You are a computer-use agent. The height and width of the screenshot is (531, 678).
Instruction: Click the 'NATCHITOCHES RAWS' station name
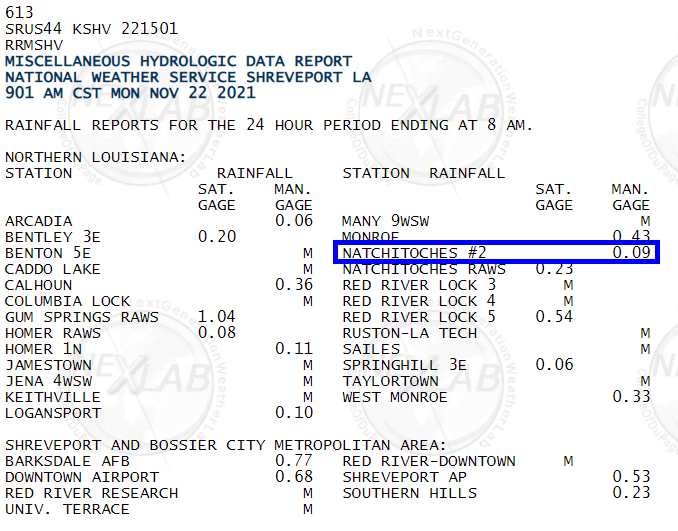click(424, 269)
